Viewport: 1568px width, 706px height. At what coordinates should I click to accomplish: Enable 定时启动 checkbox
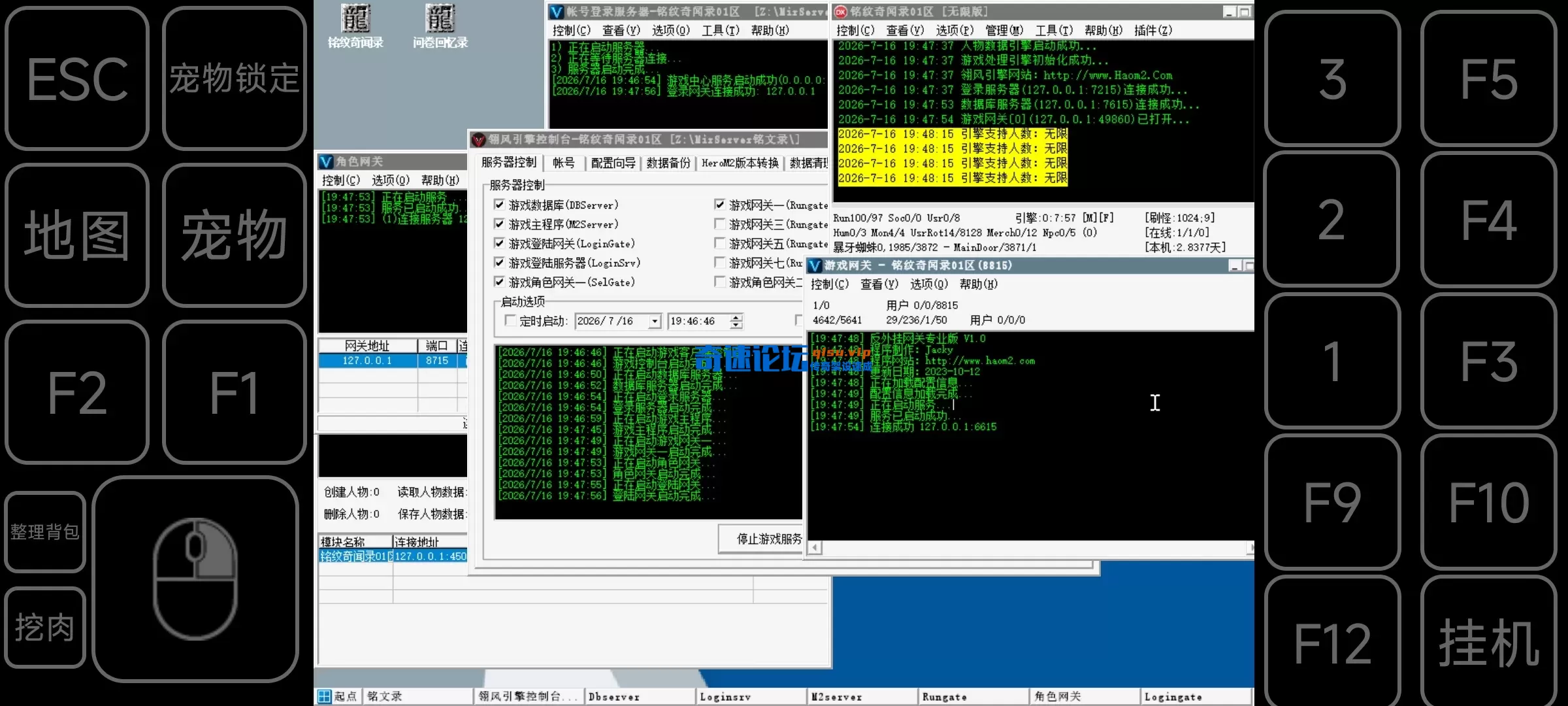pos(510,320)
